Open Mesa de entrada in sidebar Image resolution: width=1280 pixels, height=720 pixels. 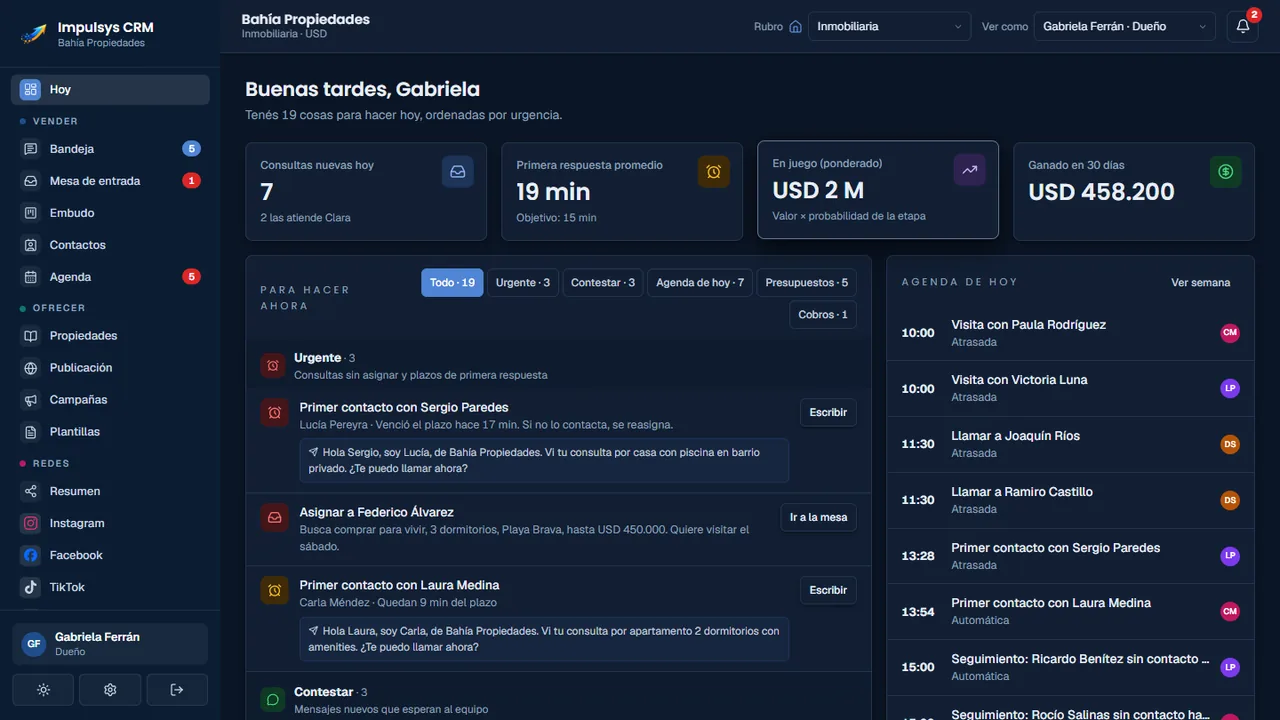(x=110, y=181)
